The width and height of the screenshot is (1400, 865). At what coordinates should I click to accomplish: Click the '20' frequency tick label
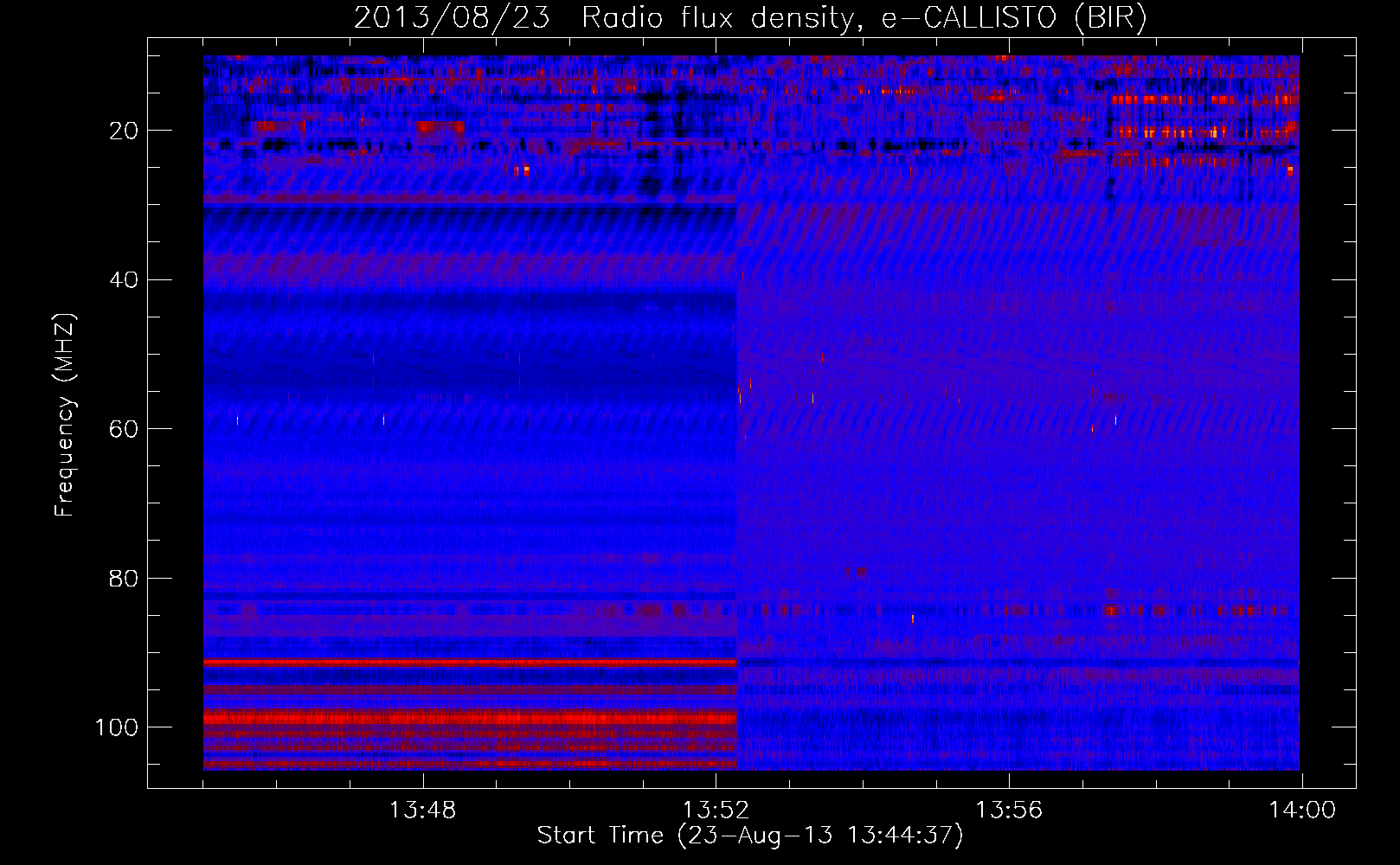click(x=125, y=131)
